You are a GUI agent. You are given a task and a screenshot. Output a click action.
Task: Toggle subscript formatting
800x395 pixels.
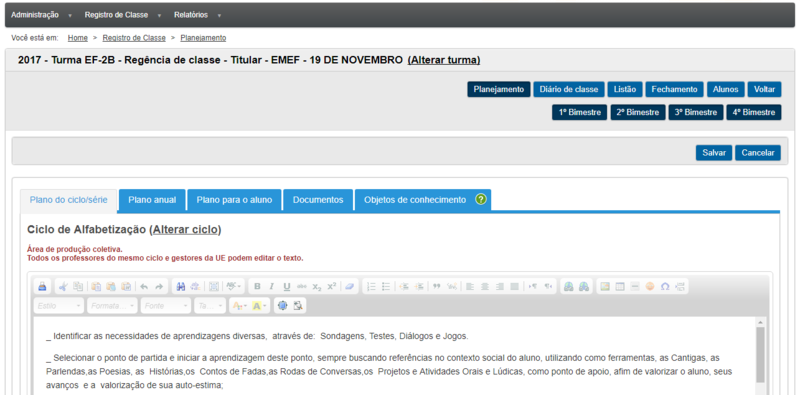[317, 286]
